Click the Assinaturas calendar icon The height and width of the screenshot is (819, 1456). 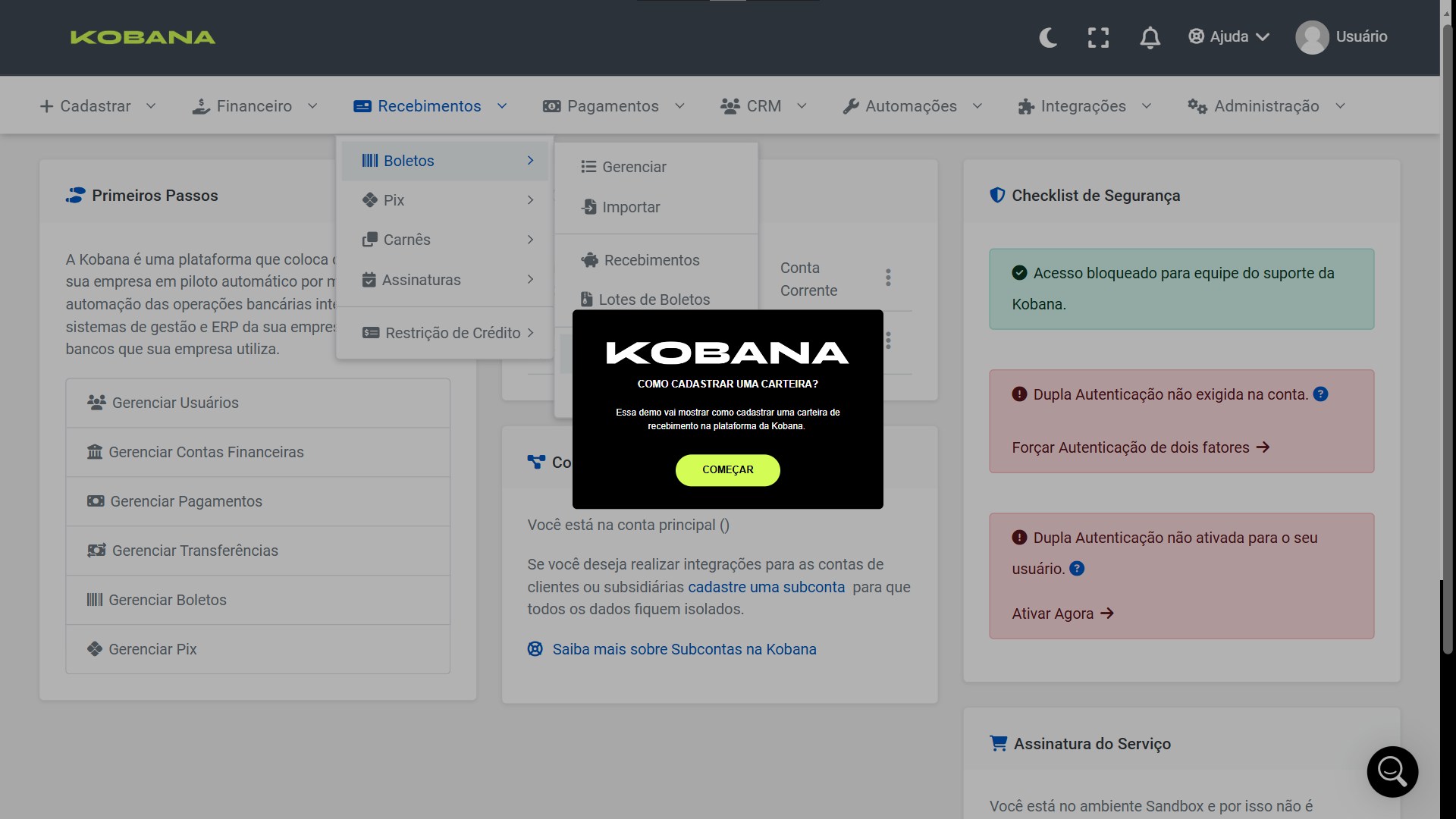(x=369, y=280)
